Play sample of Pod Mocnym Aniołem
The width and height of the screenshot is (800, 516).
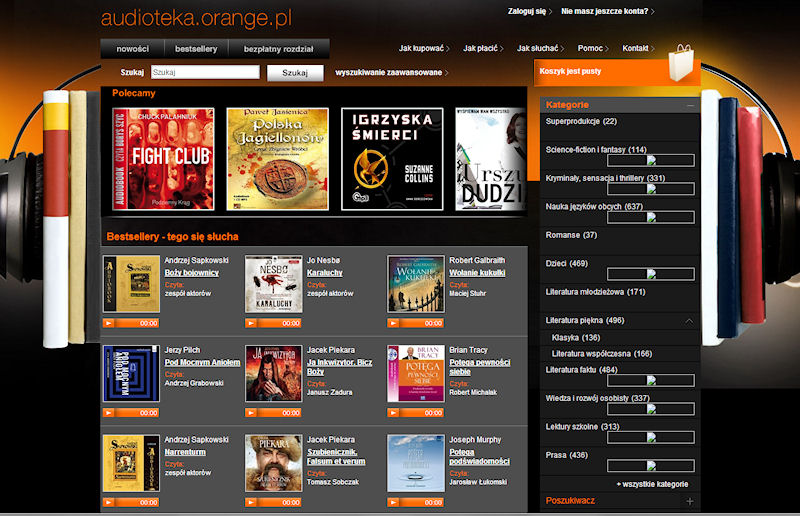coord(108,413)
